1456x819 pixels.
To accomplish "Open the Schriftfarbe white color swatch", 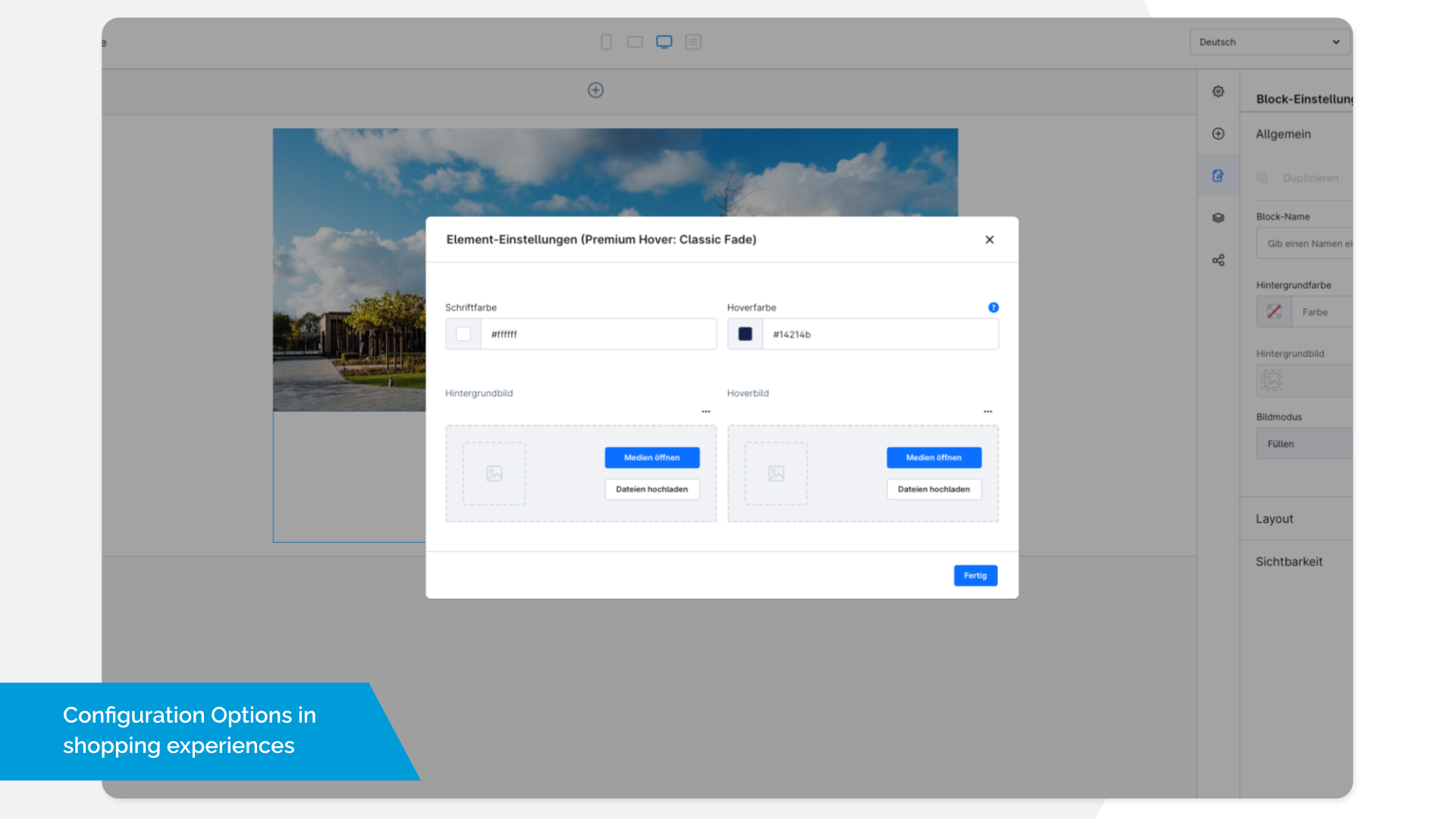I will pyautogui.click(x=463, y=334).
